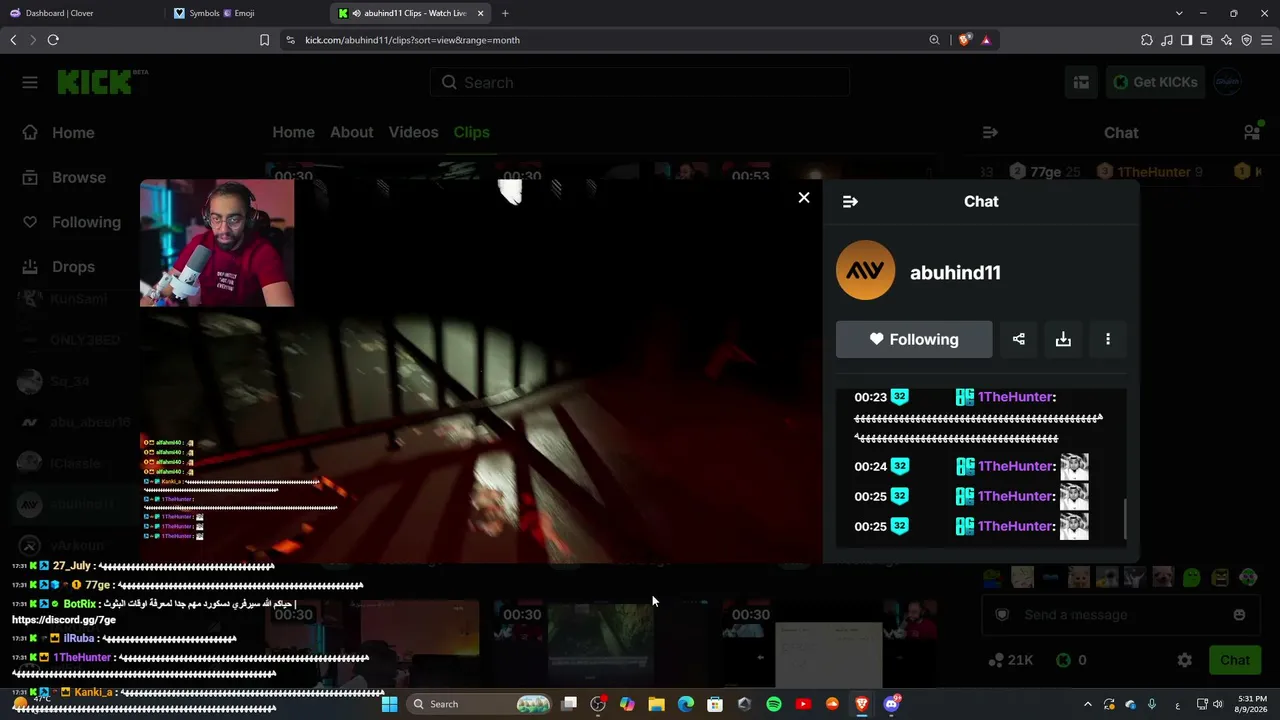Close the clip viewer with the X icon
Image resolution: width=1280 pixels, height=720 pixels.
(x=804, y=198)
